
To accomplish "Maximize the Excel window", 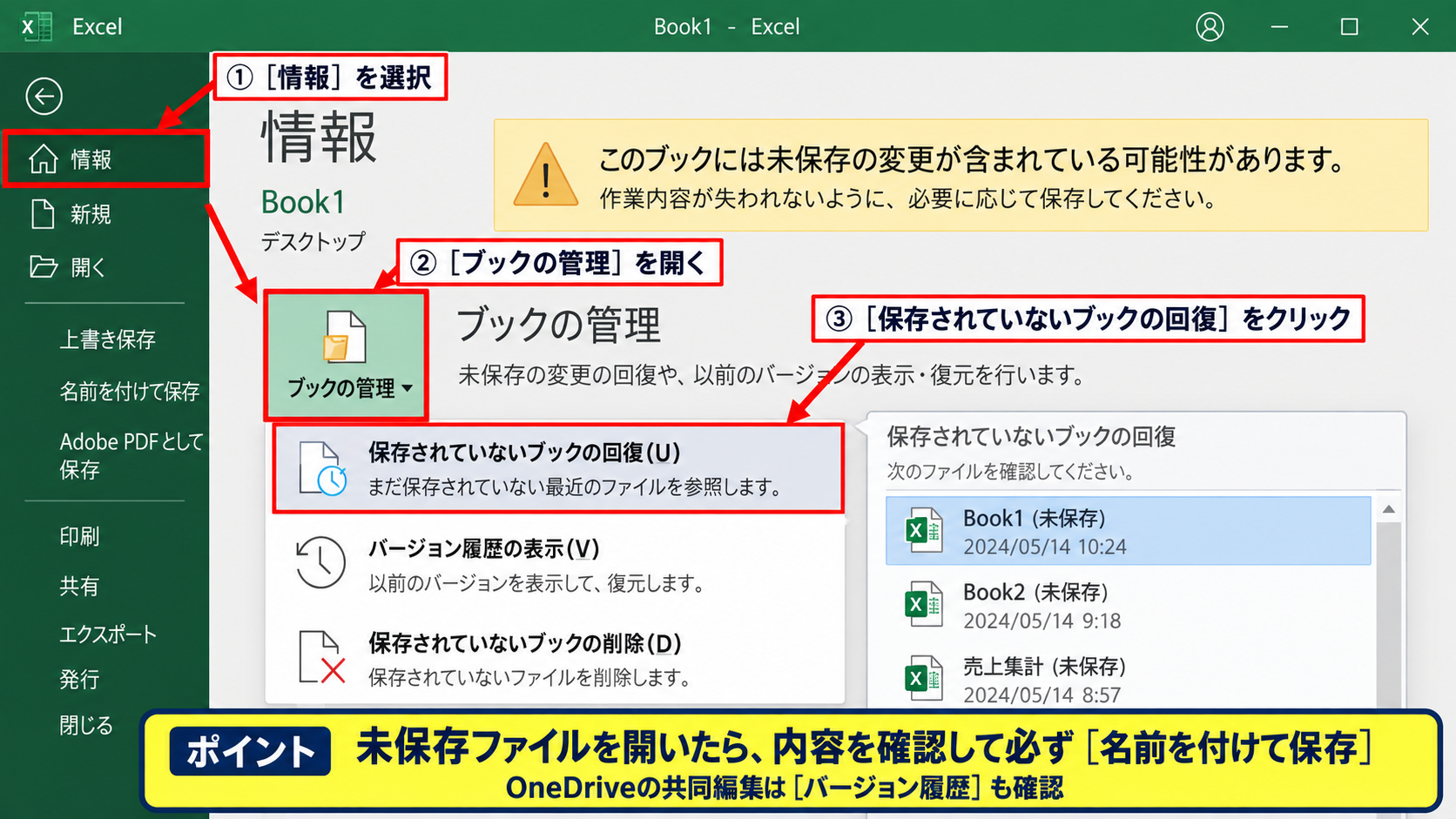I will pos(1349,27).
